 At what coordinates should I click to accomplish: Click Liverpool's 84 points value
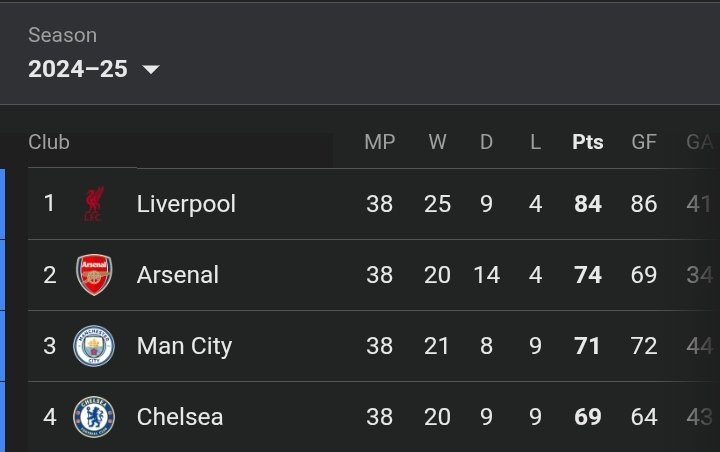587,203
